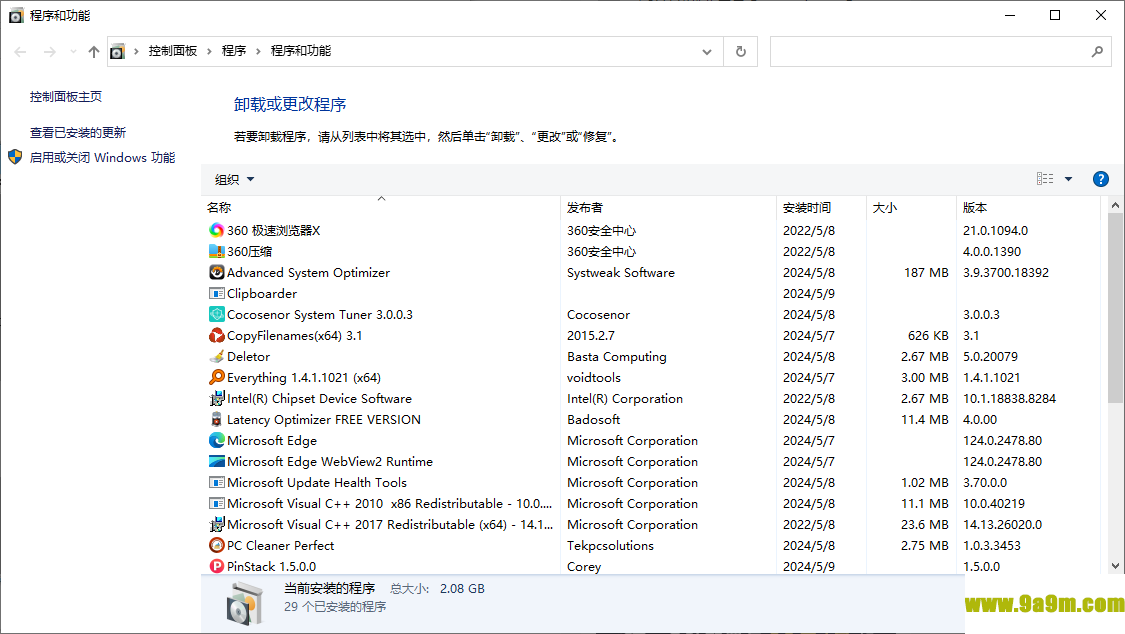Sort the list by 大小 column
Image resolution: width=1125 pixels, height=634 pixels.
coord(911,207)
